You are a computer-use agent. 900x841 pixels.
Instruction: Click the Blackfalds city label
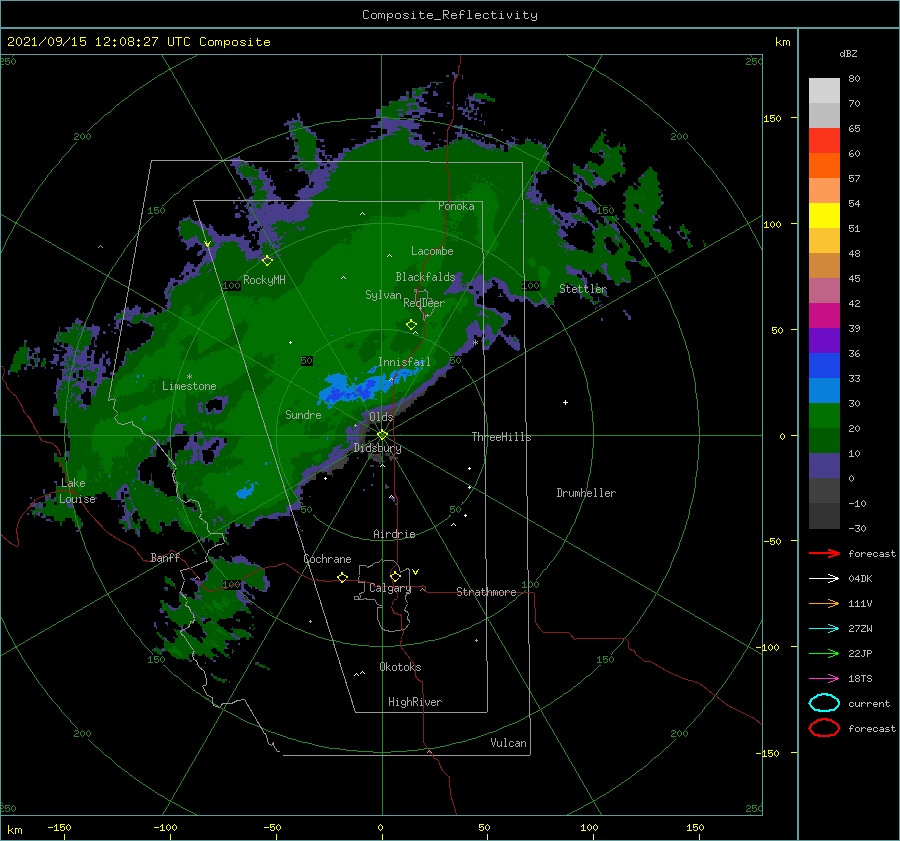click(x=425, y=277)
